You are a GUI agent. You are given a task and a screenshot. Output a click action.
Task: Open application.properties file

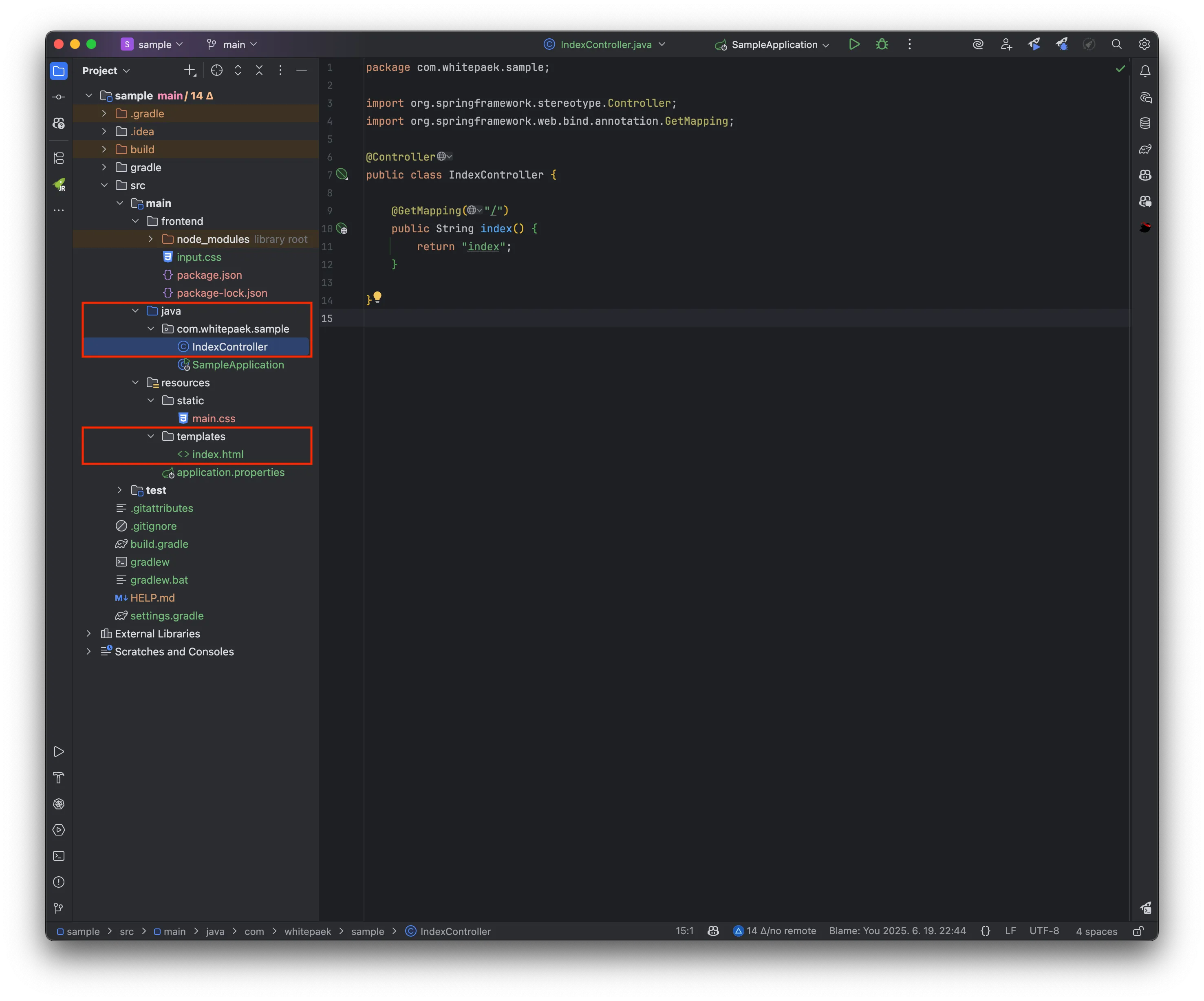pyautogui.click(x=230, y=472)
